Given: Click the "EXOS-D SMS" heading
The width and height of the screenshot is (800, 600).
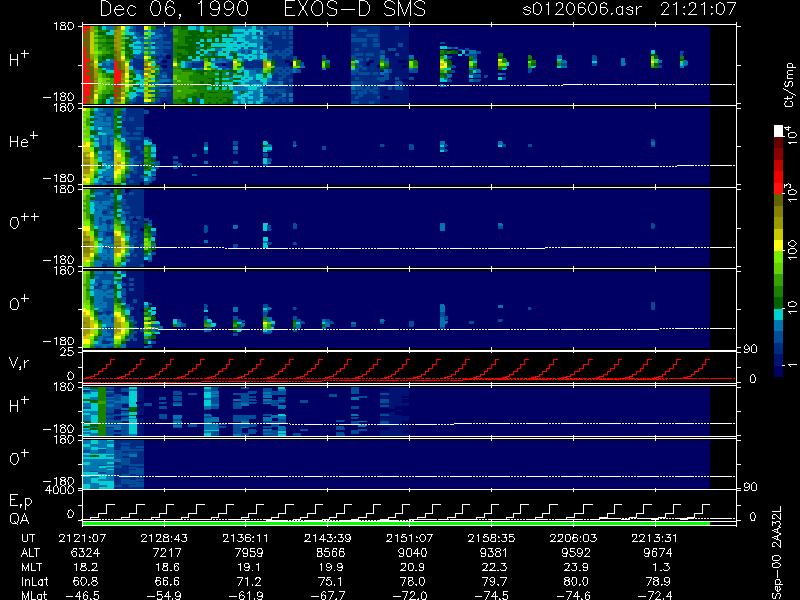Looking at the screenshot, I should pos(355,9).
